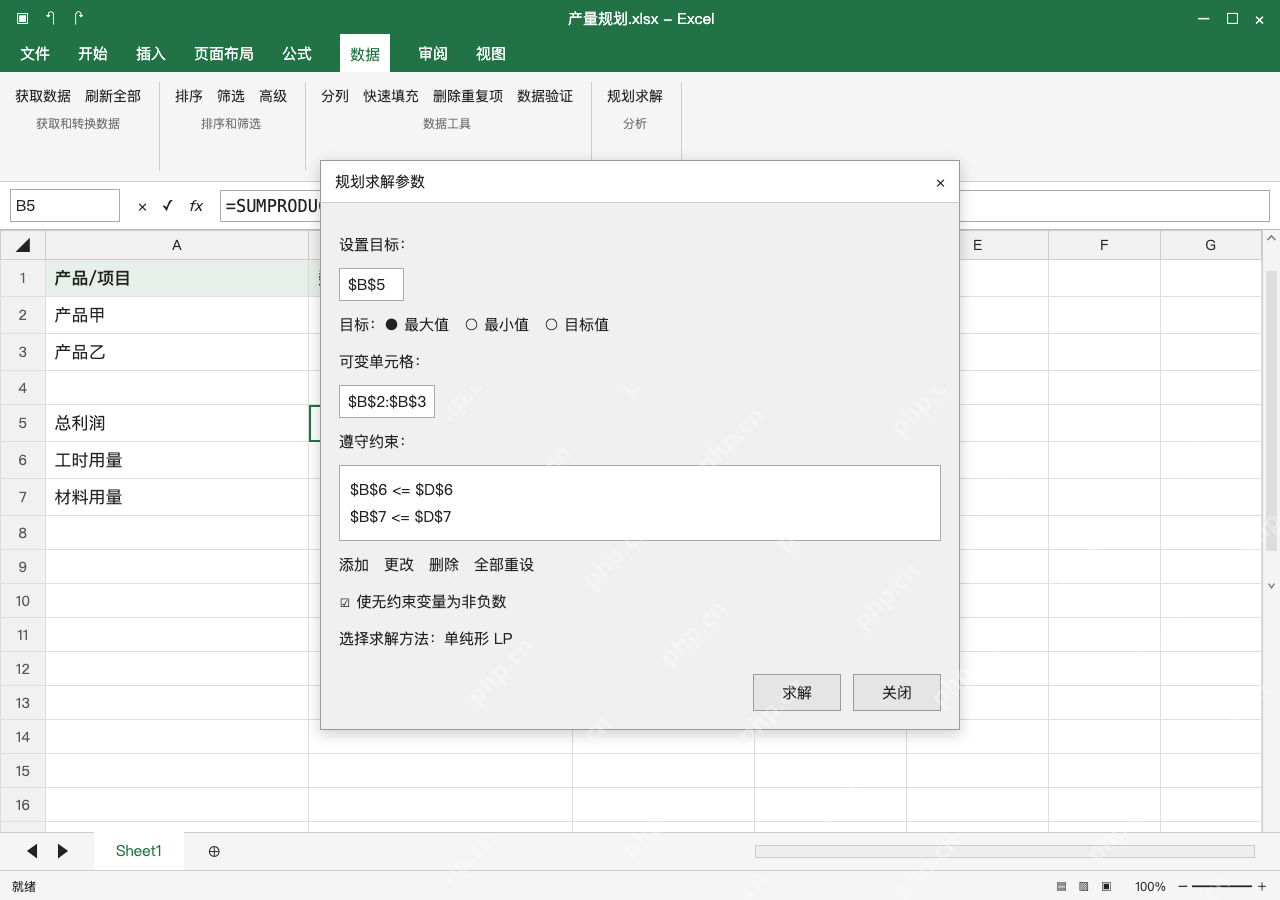
Task: Select column F header
Action: click(1104, 245)
